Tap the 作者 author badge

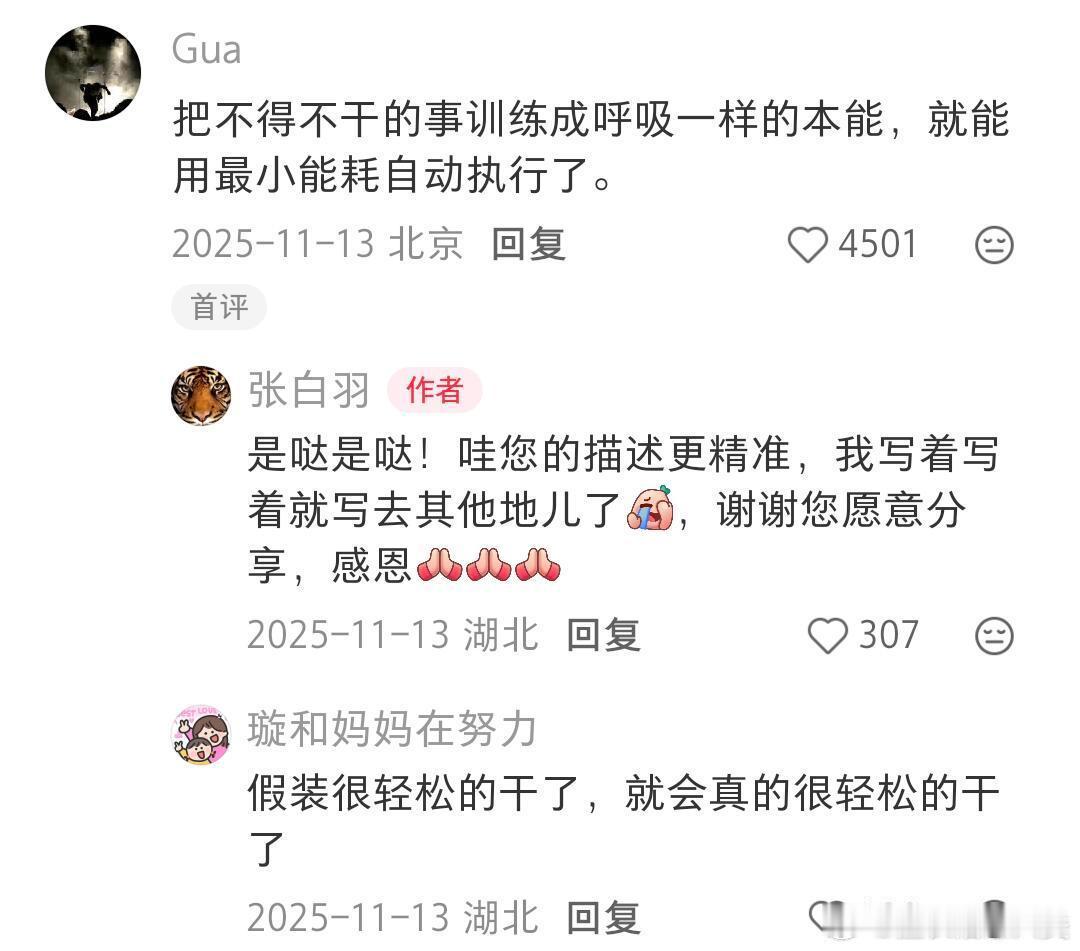click(x=435, y=390)
